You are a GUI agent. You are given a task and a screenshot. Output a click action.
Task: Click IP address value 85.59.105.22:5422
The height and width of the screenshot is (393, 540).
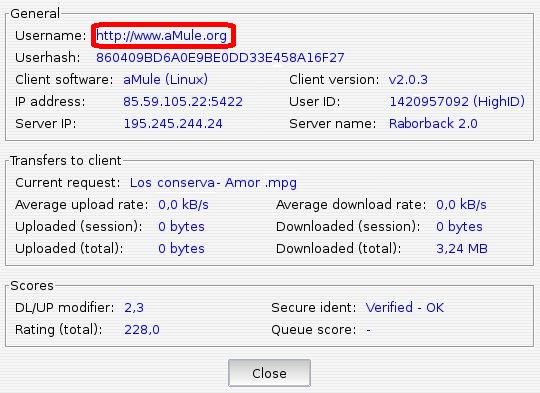183,102
